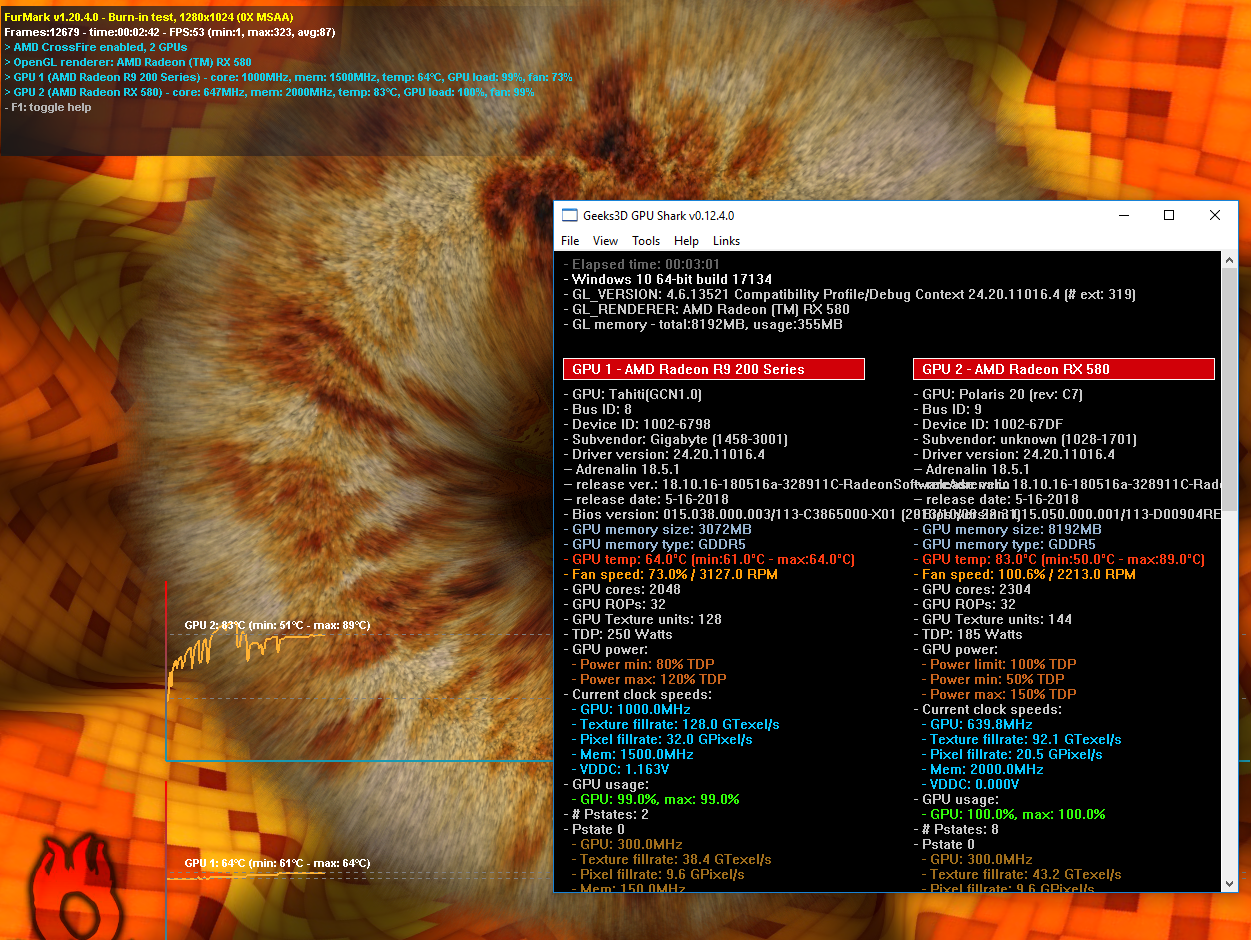Click GPU Texture units: 128 line
The width and height of the screenshot is (1251, 940).
click(x=642, y=619)
